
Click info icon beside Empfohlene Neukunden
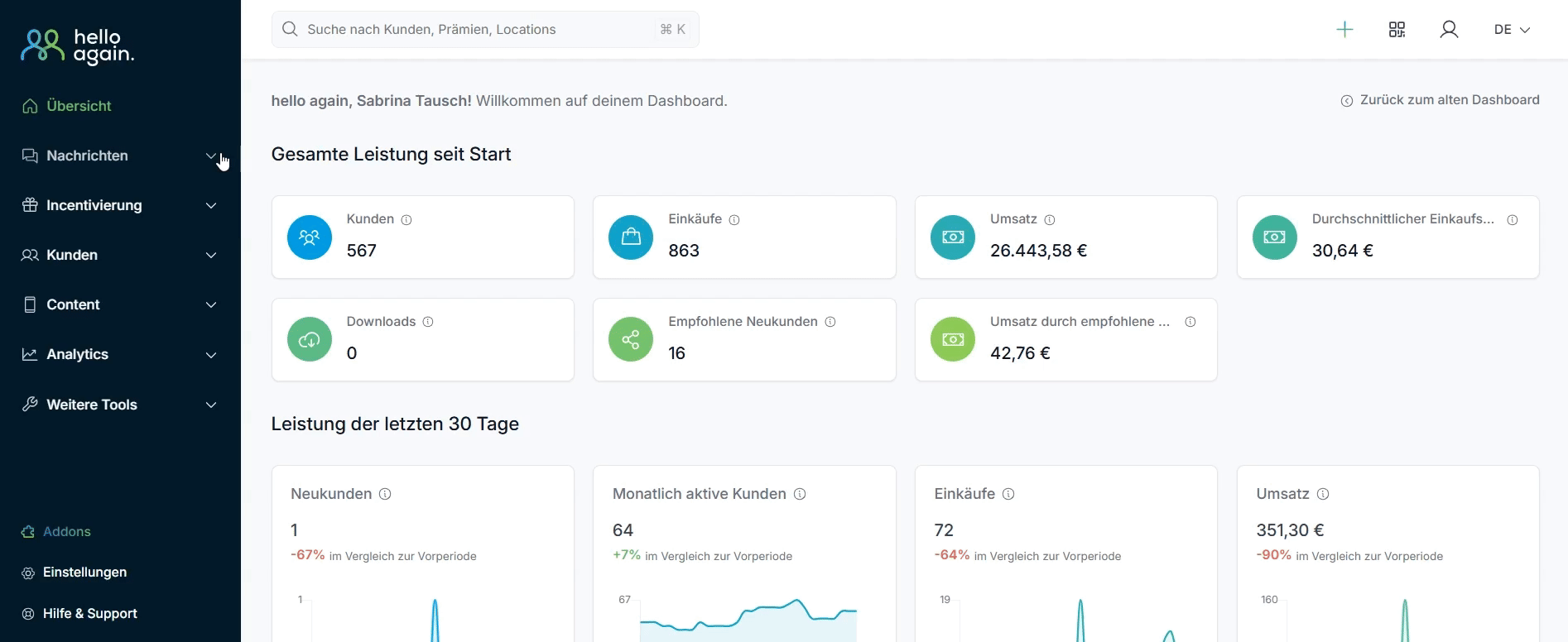coord(830,322)
